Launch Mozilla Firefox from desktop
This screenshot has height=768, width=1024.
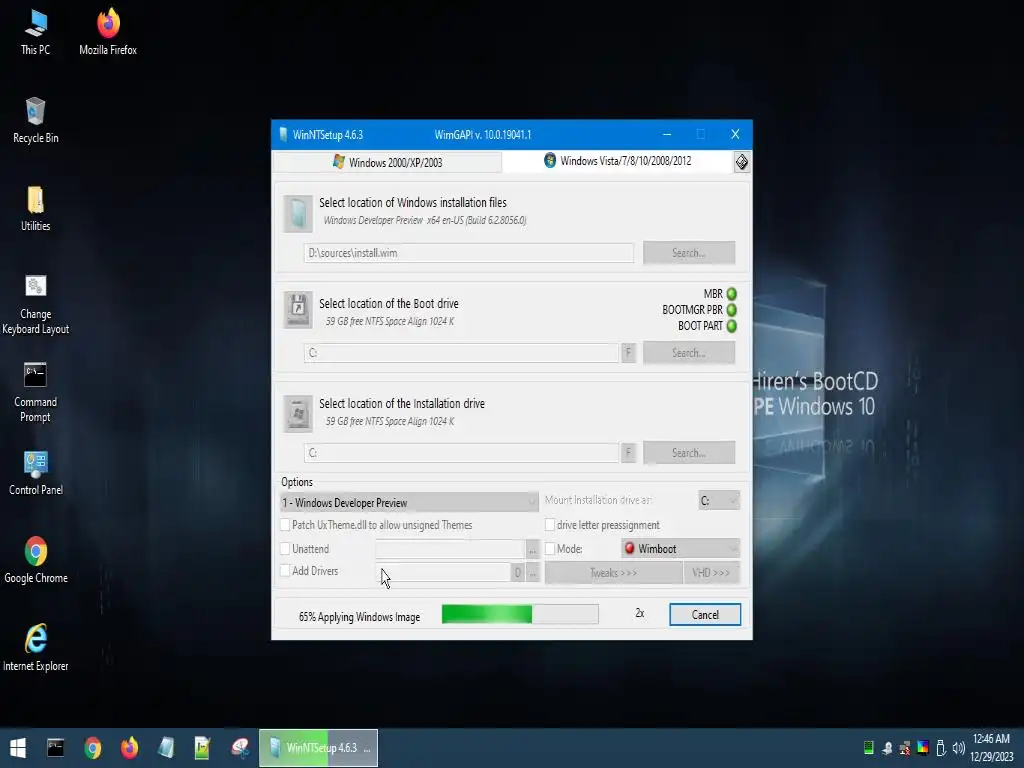(x=108, y=33)
